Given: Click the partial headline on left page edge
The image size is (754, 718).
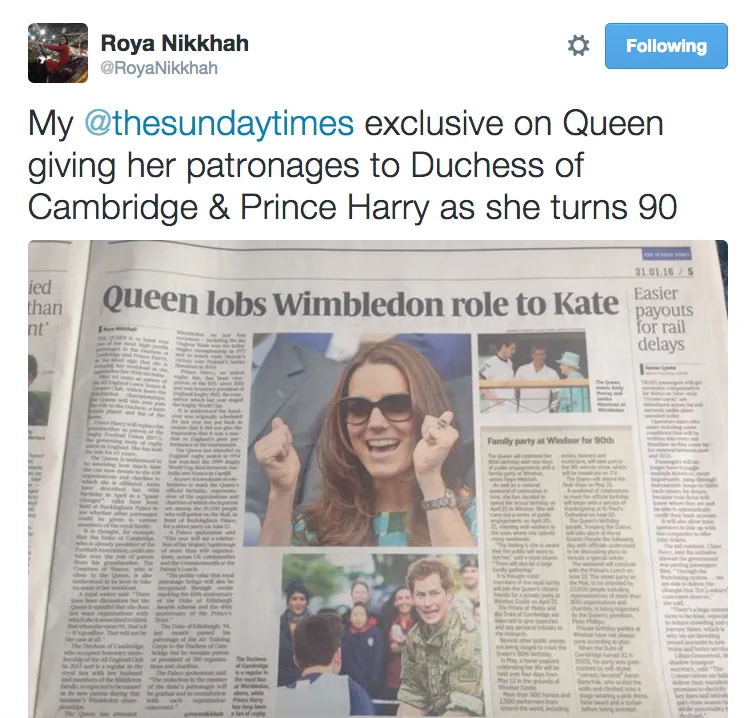Looking at the screenshot, I should 45,308.
